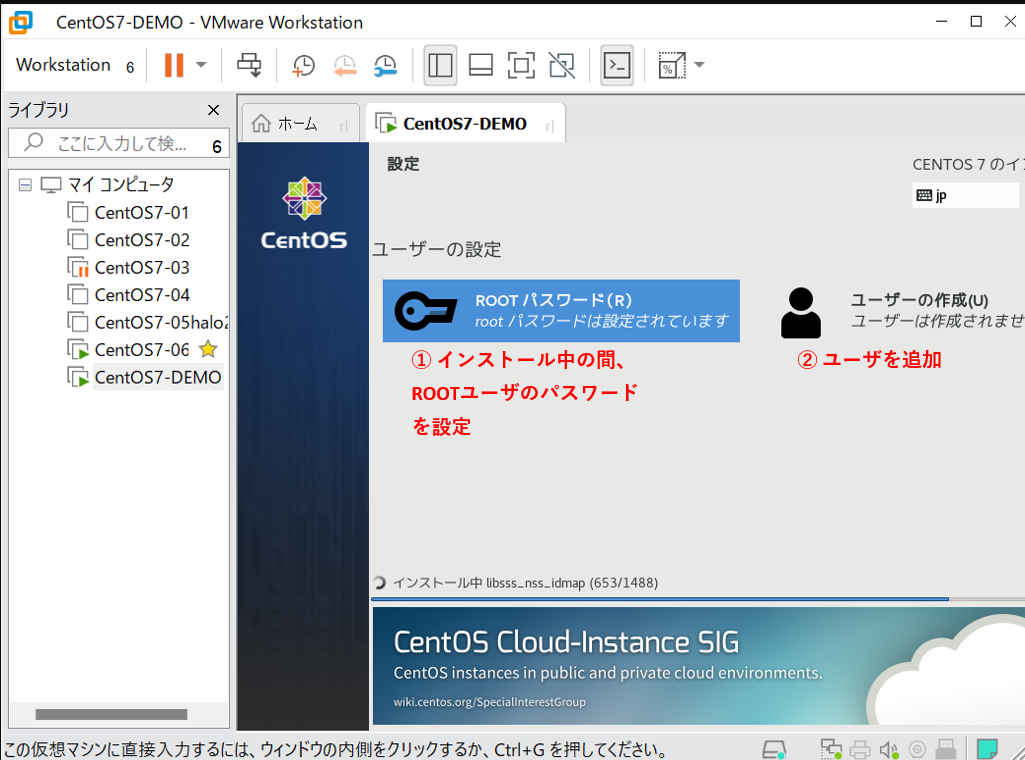Revert virtual machine to previous snapshot

coord(344,65)
